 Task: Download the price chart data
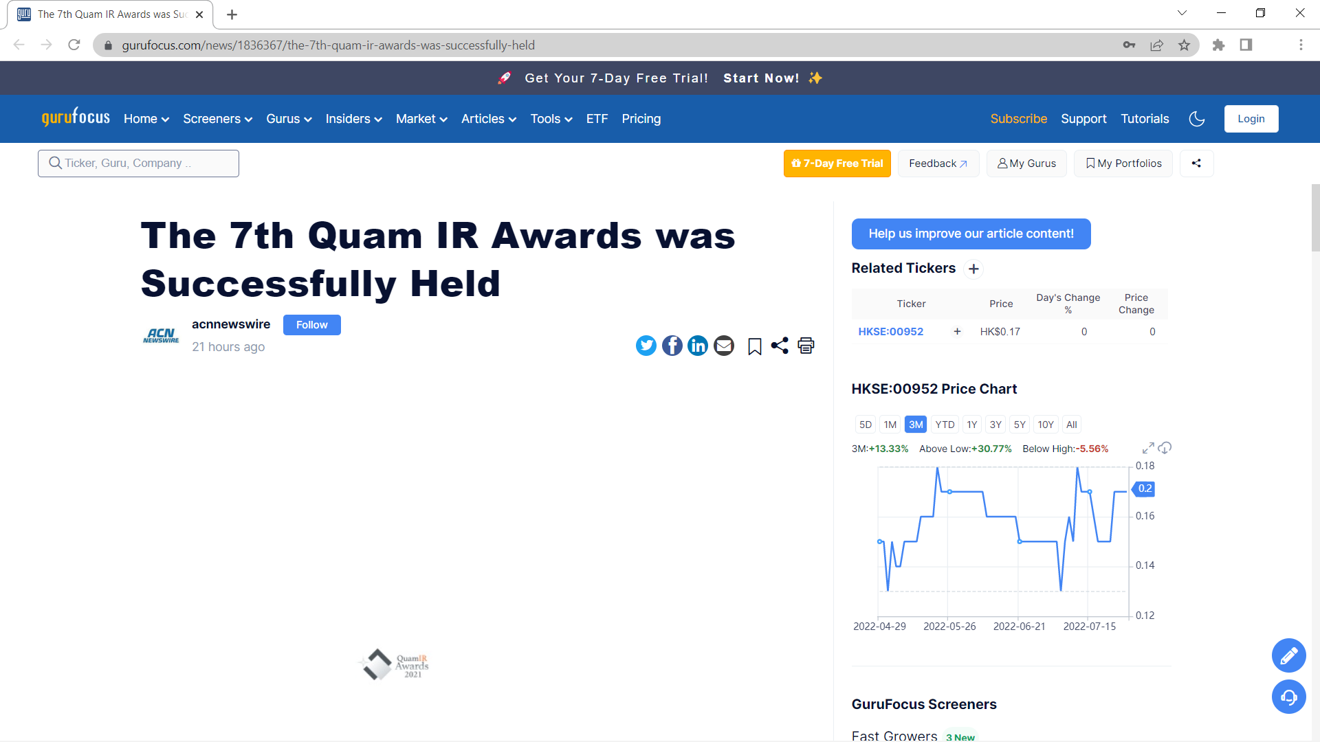[1165, 448]
